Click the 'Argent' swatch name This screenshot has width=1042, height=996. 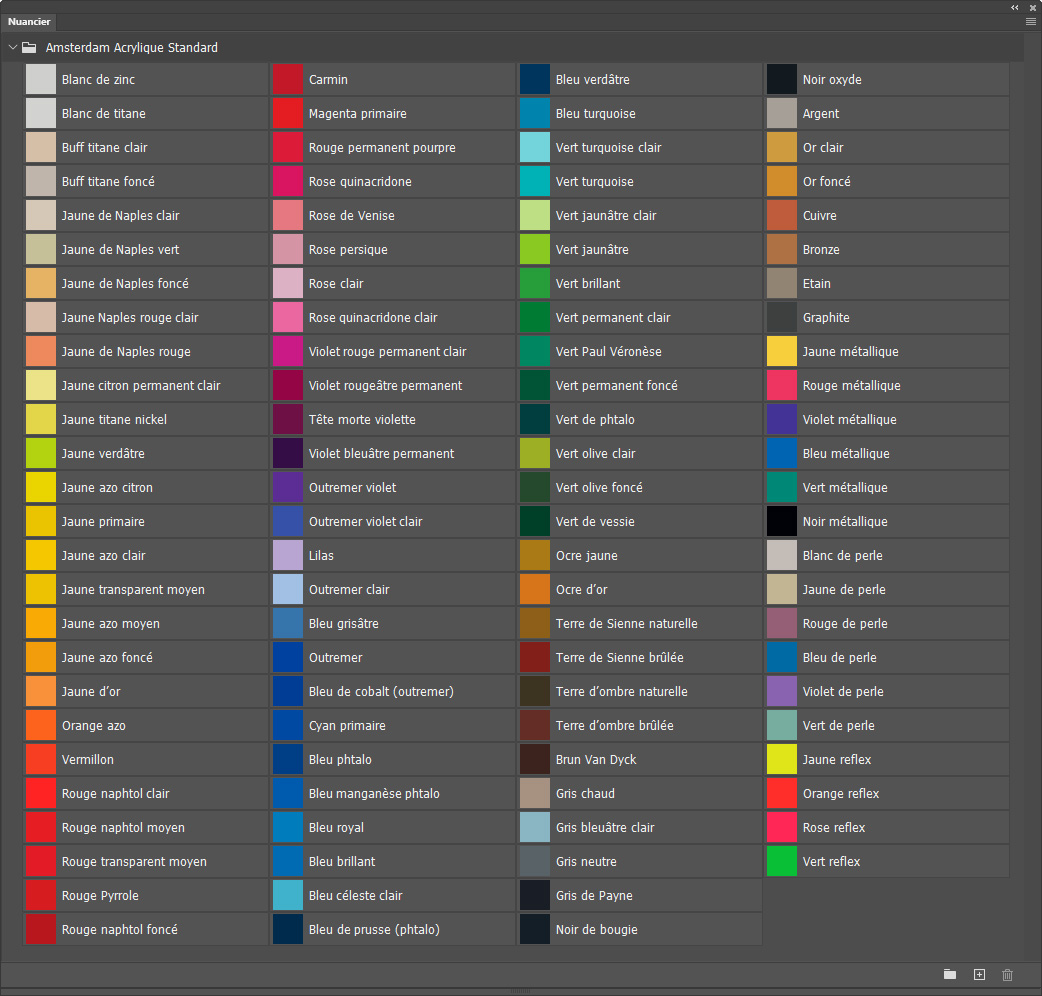[x=821, y=114]
